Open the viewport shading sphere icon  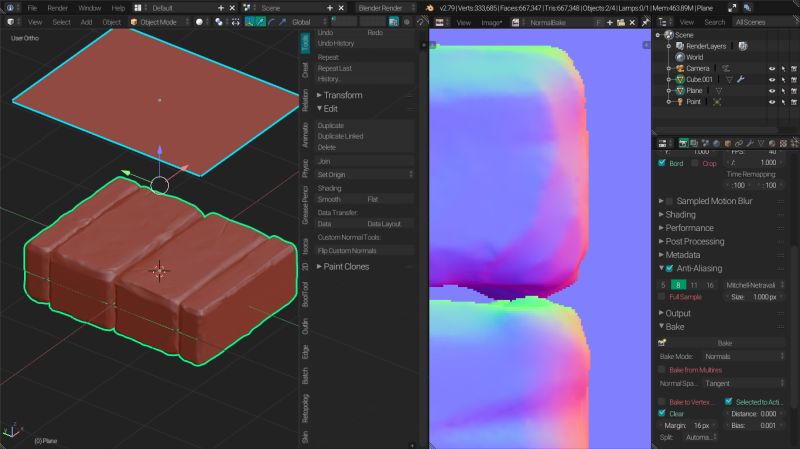[x=199, y=22]
